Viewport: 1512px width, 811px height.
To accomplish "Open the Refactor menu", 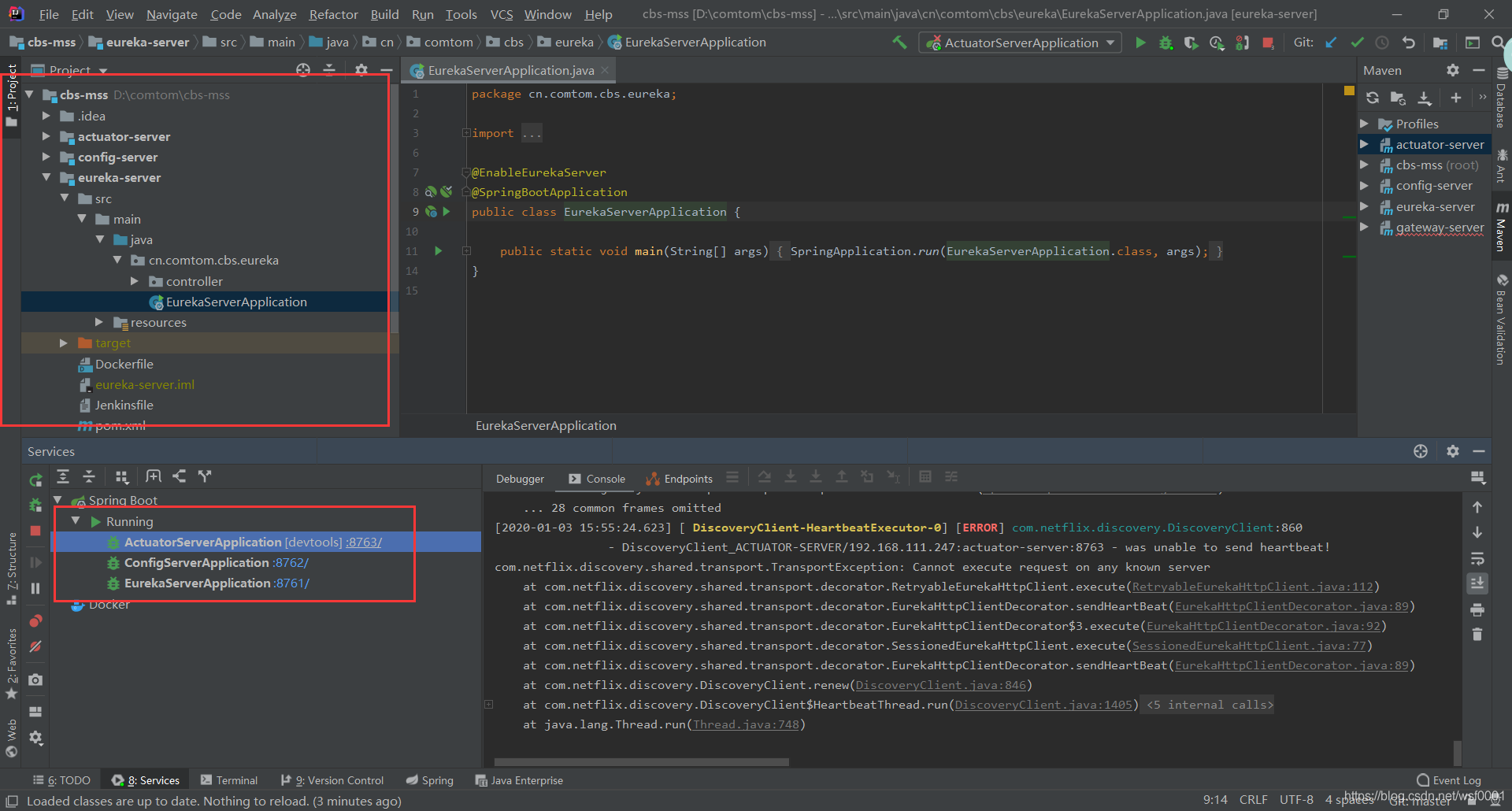I will pos(333,14).
